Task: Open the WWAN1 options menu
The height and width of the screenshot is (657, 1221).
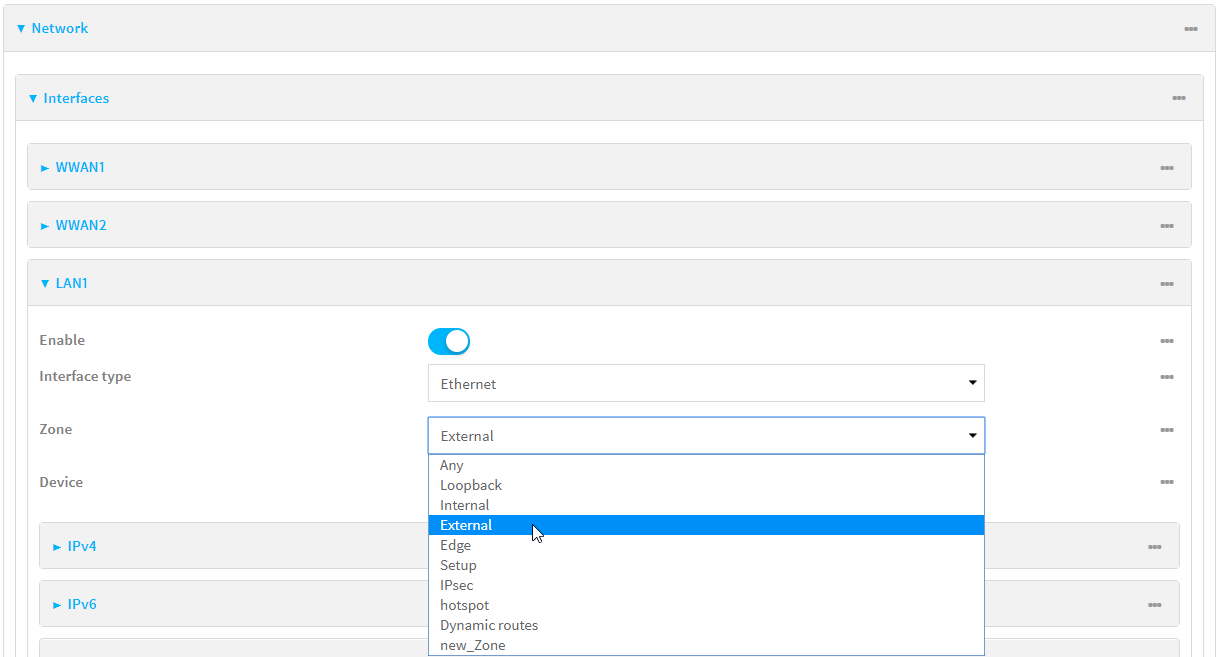Action: tap(1167, 166)
